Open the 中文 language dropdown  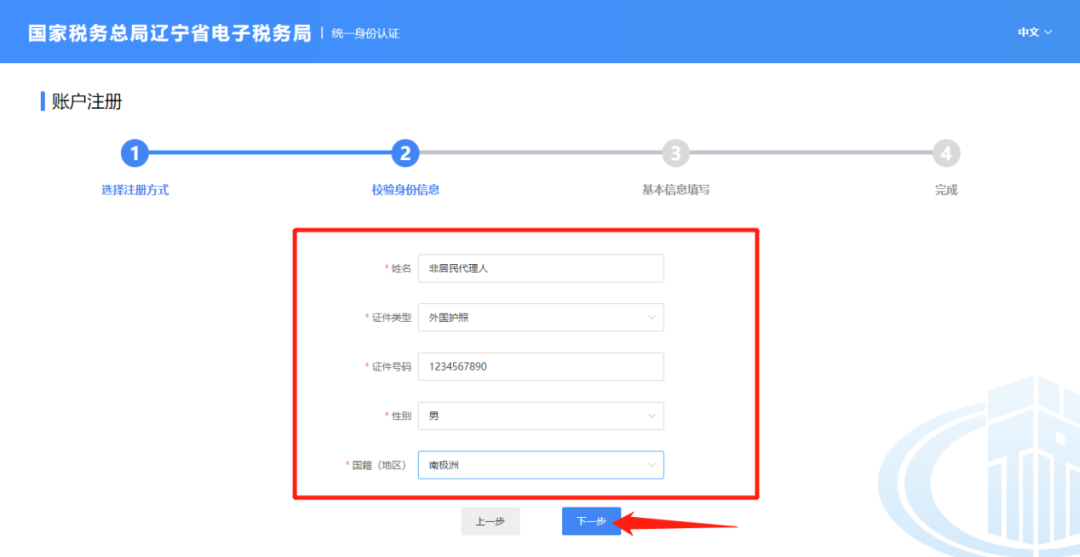coord(1035,32)
